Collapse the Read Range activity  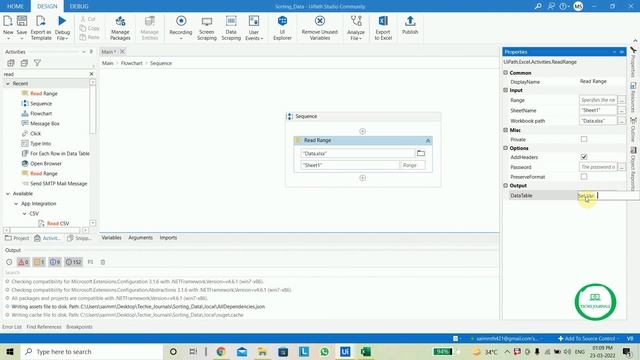pos(428,140)
